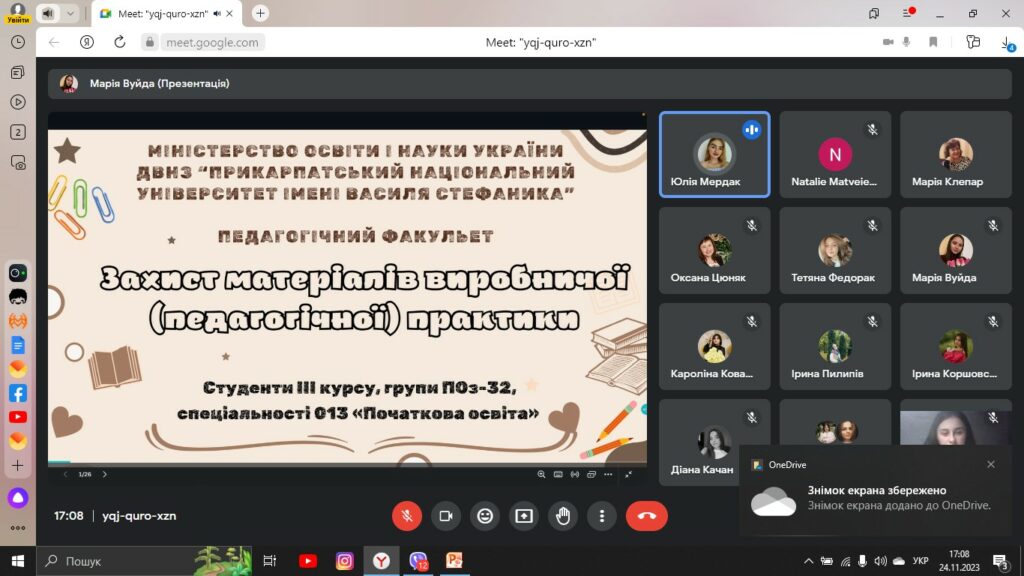This screenshot has width=1024, height=576.
Task: Go to next slide arrow in presentation
Action: point(104,474)
